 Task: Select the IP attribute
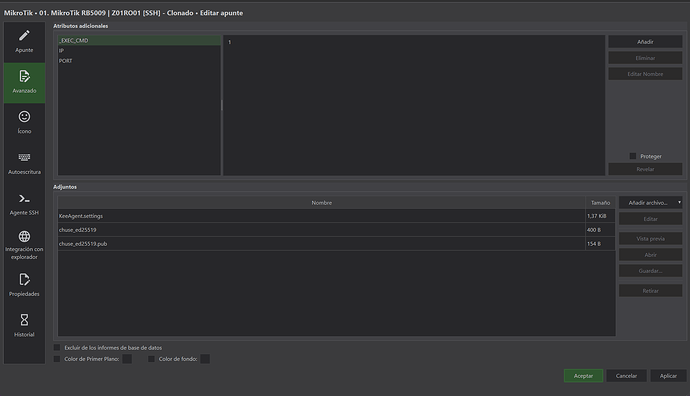click(139, 51)
